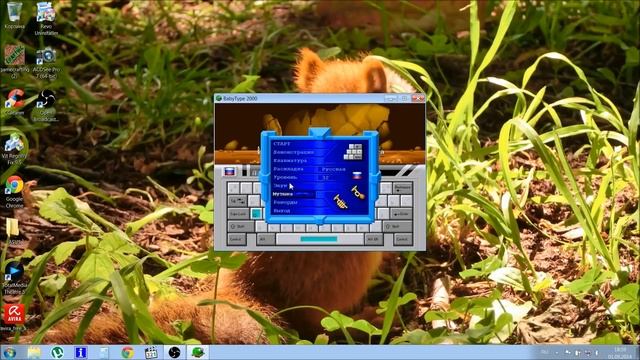This screenshot has height=360, width=640.
Task: Start the game with СТАРТ
Action: (282, 144)
